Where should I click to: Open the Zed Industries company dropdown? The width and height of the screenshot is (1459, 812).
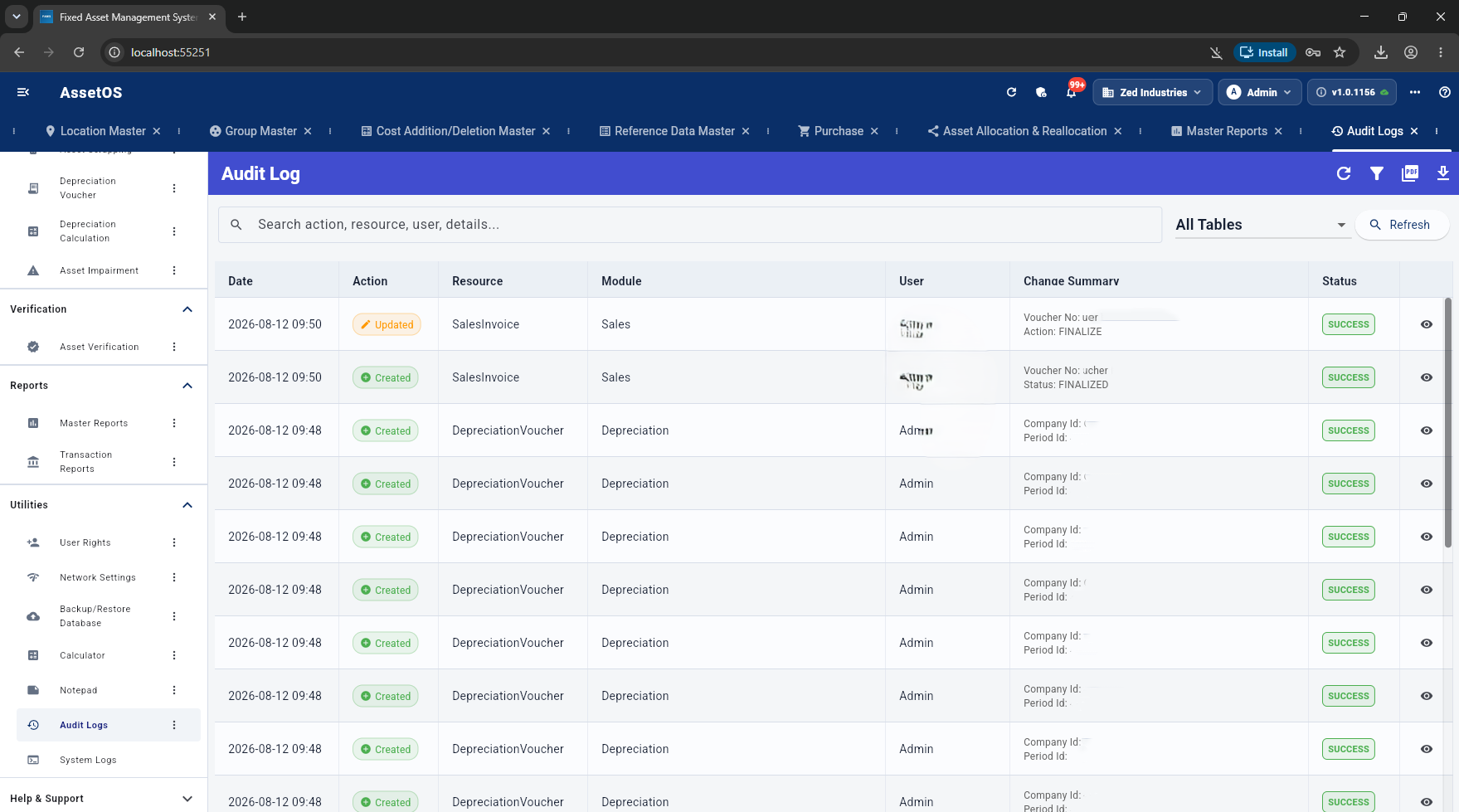pos(1152,92)
